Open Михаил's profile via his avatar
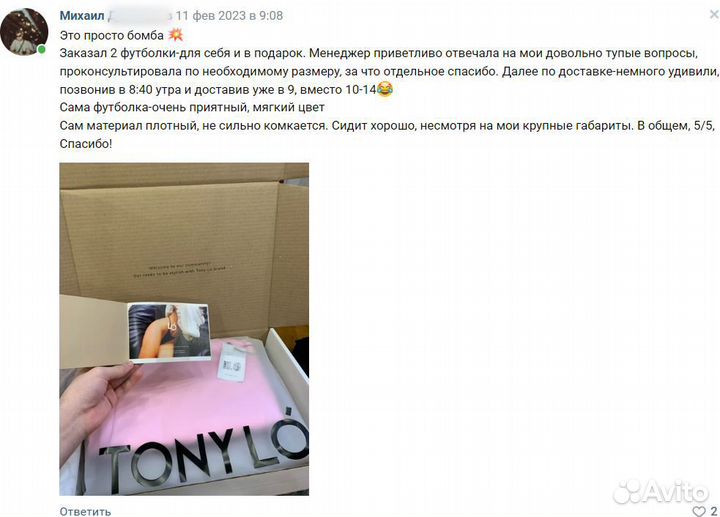This screenshot has width=720, height=517. (x=24, y=32)
